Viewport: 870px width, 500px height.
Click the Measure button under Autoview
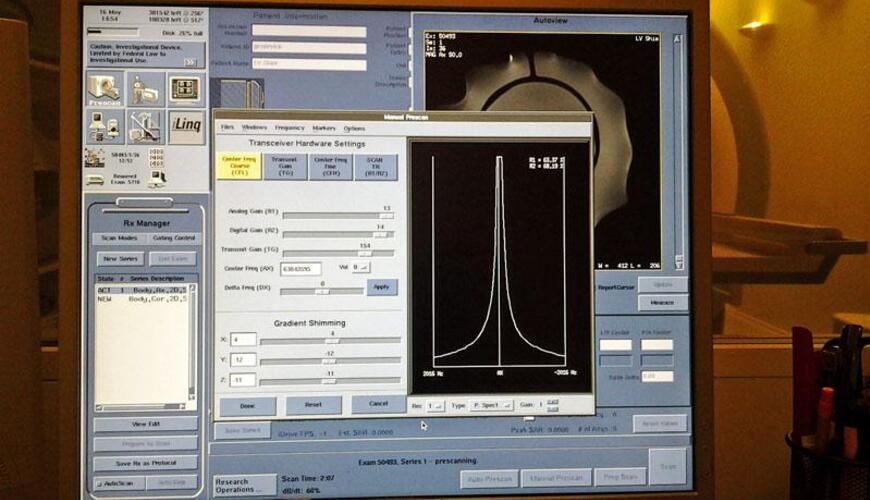[662, 303]
